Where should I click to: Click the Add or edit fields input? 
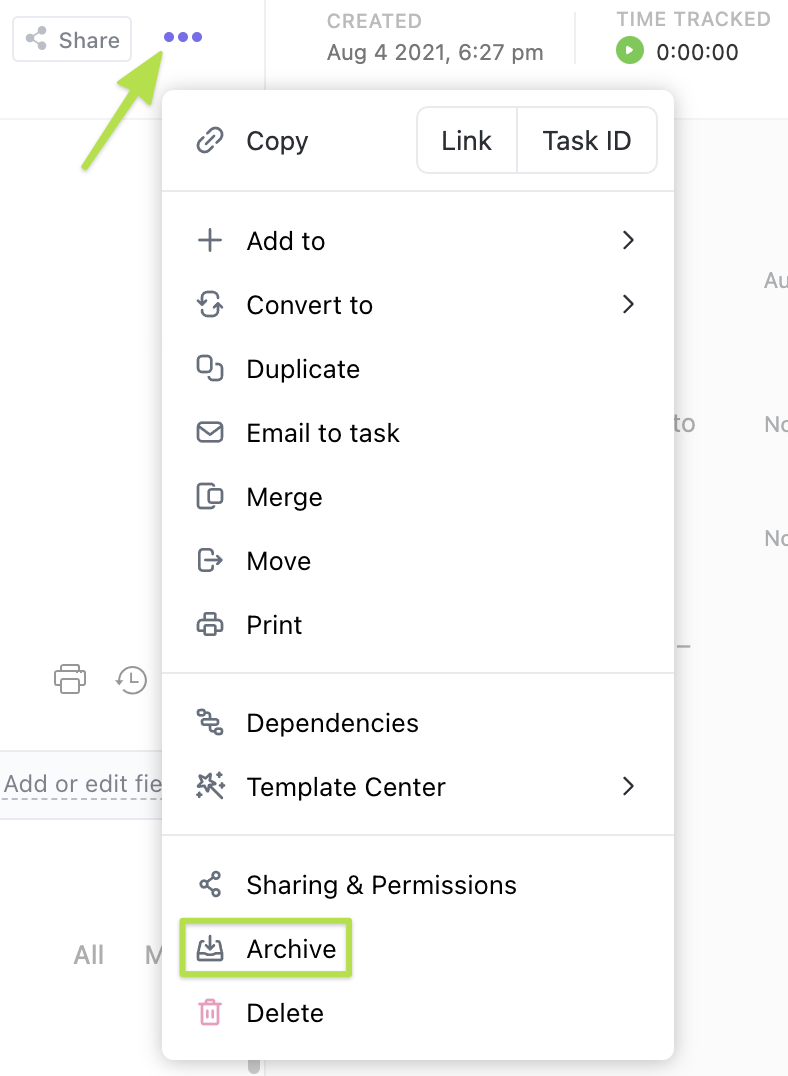(x=81, y=784)
